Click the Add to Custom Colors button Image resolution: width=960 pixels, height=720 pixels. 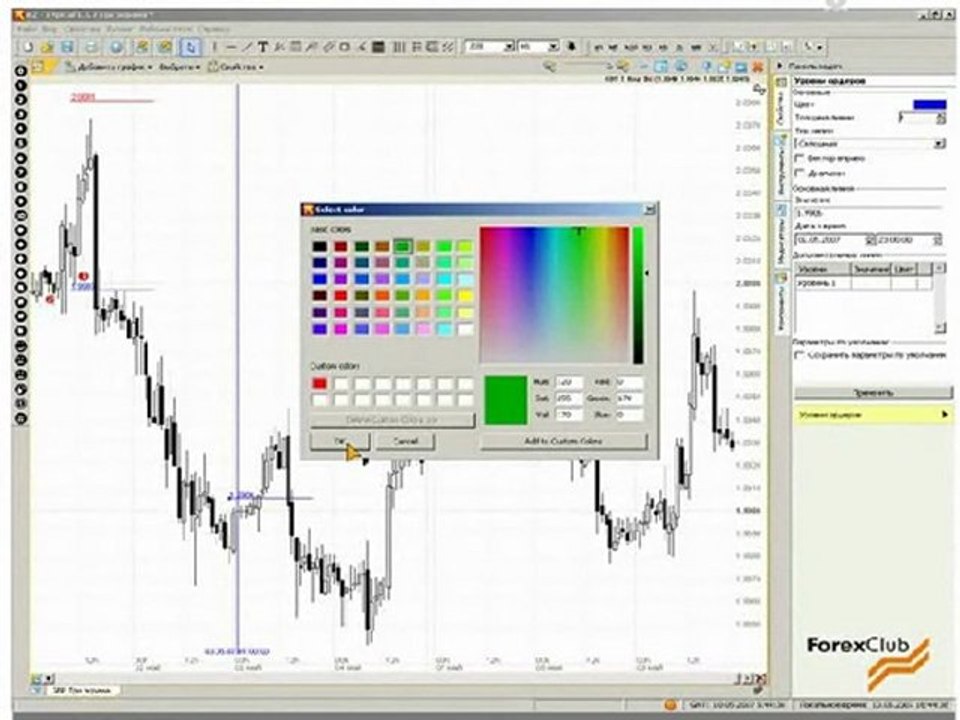(563, 441)
